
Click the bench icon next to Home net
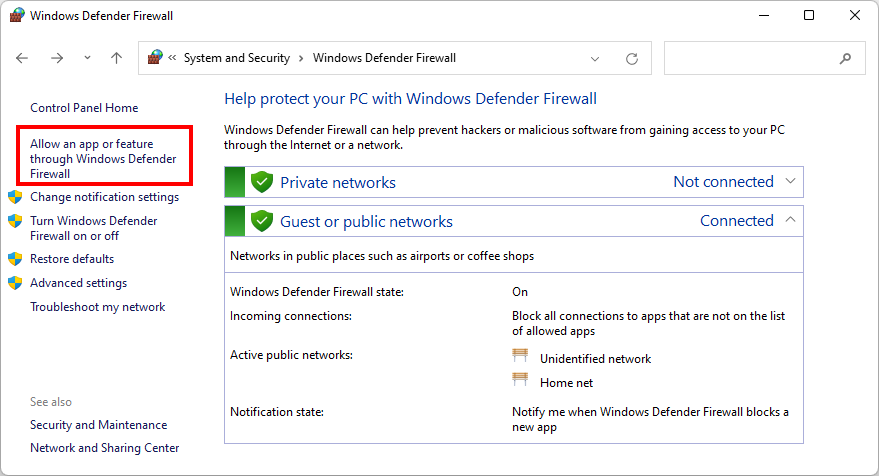[520, 380]
